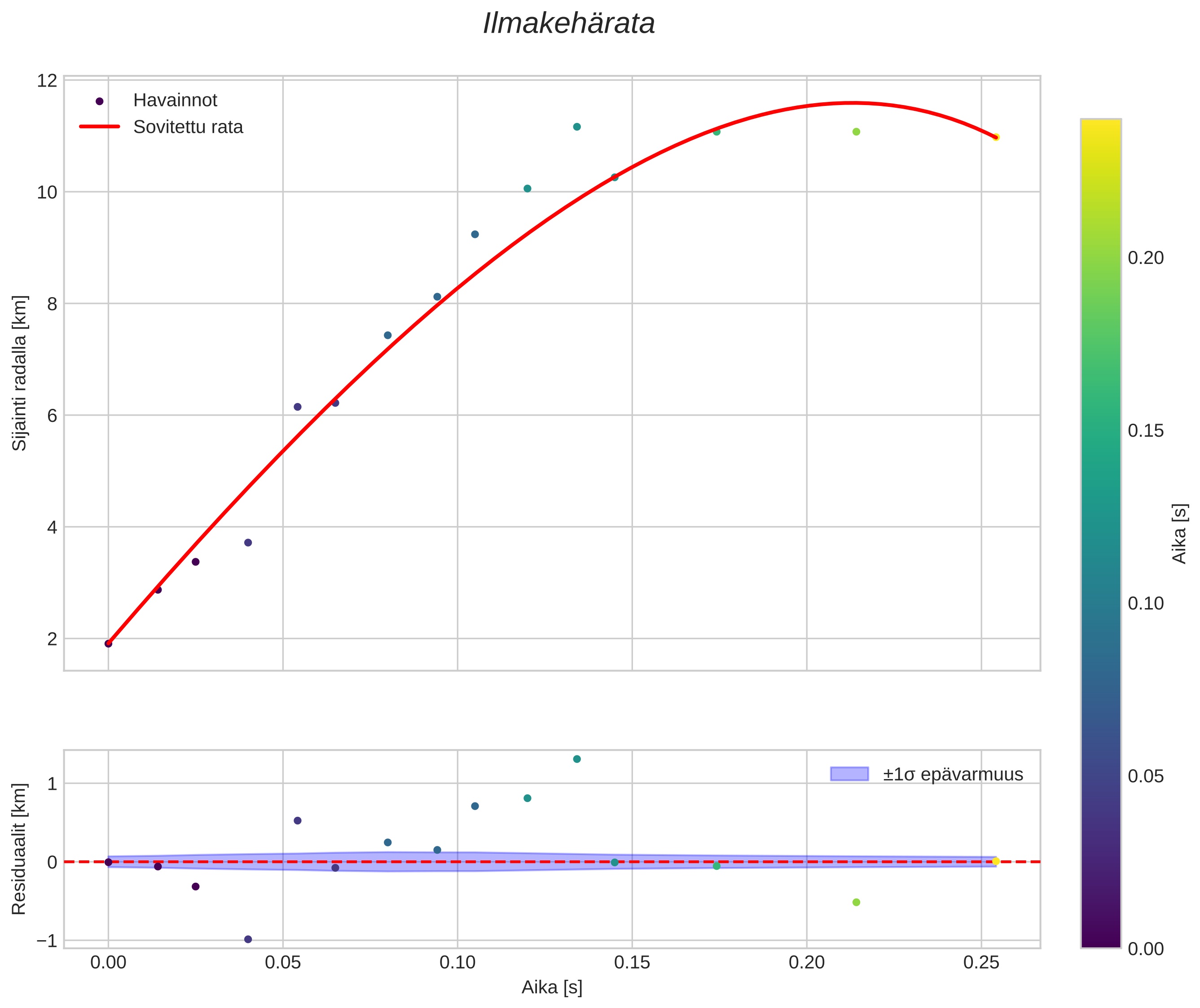Click the Havainnot legend text
This screenshot has height=1008, width=1200.
(x=175, y=101)
